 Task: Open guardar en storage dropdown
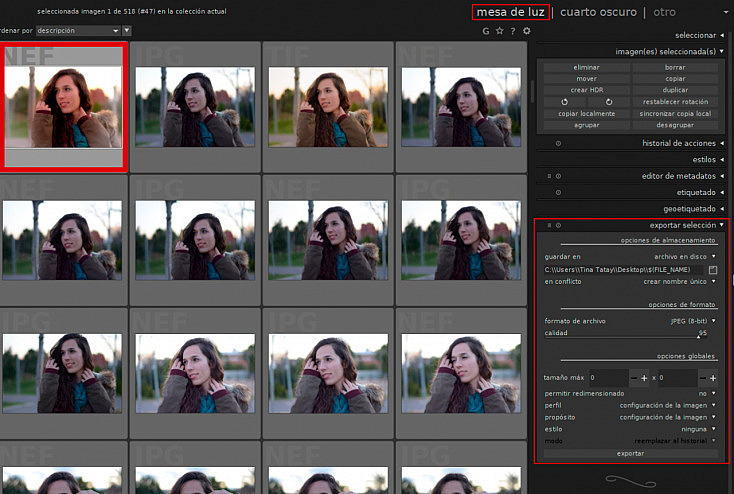tap(630, 257)
